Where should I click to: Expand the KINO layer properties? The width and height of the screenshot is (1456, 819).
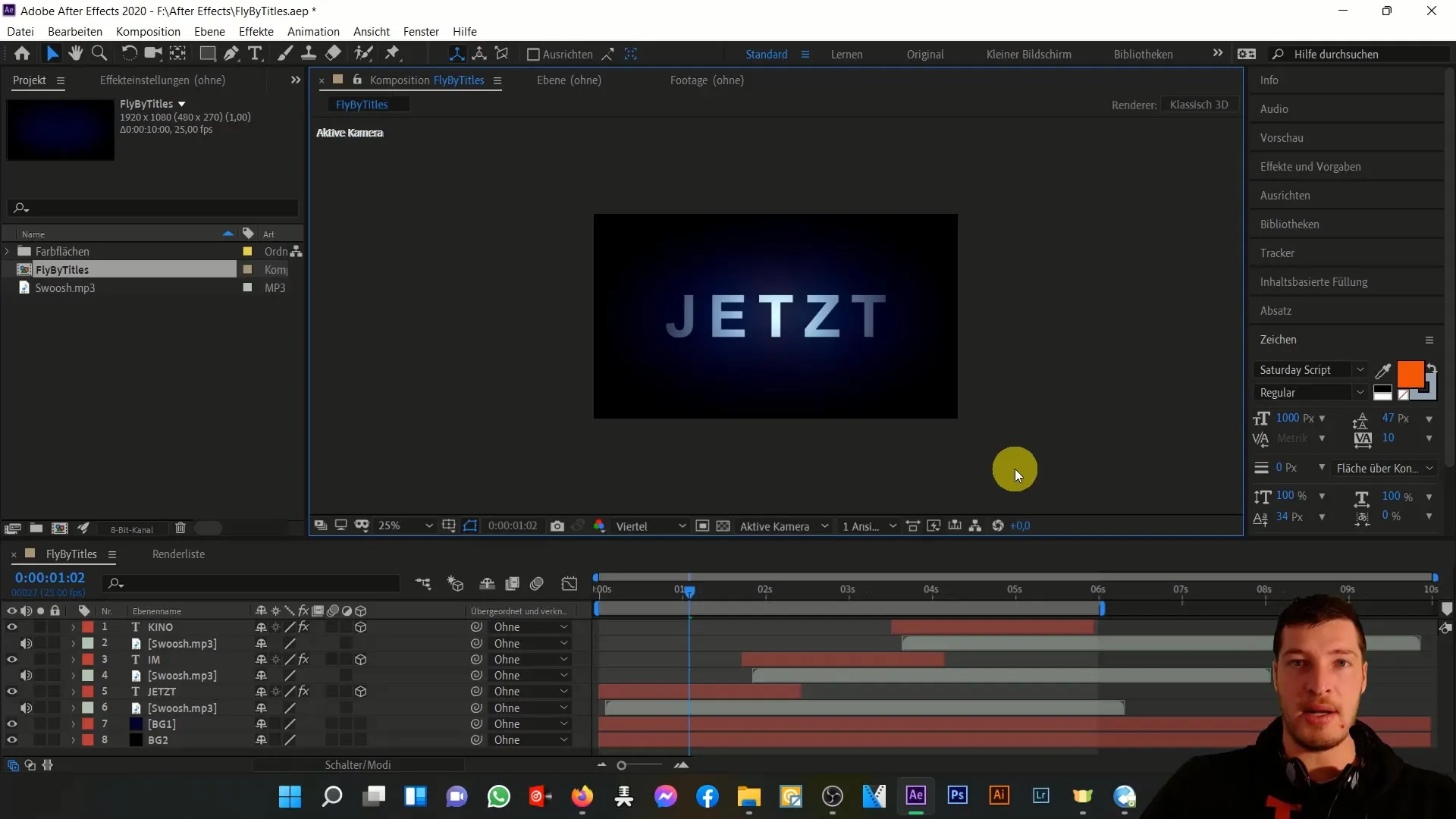tap(74, 627)
